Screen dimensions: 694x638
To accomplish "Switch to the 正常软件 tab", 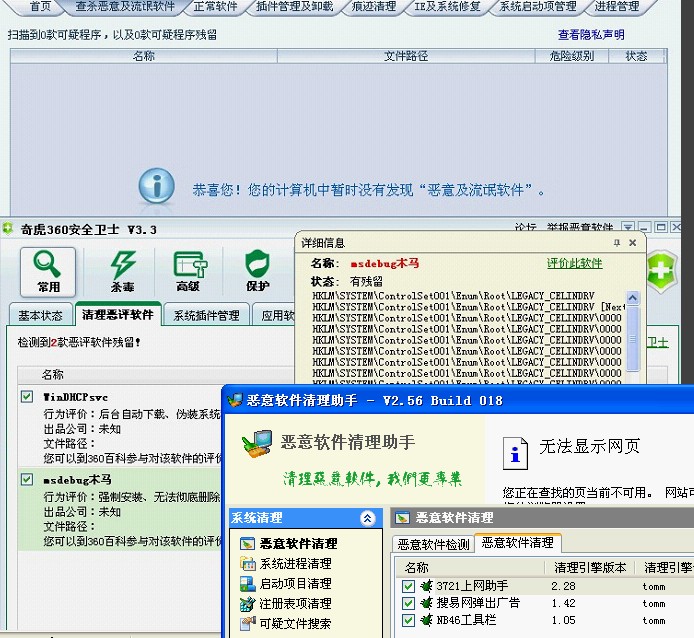I will [x=216, y=7].
